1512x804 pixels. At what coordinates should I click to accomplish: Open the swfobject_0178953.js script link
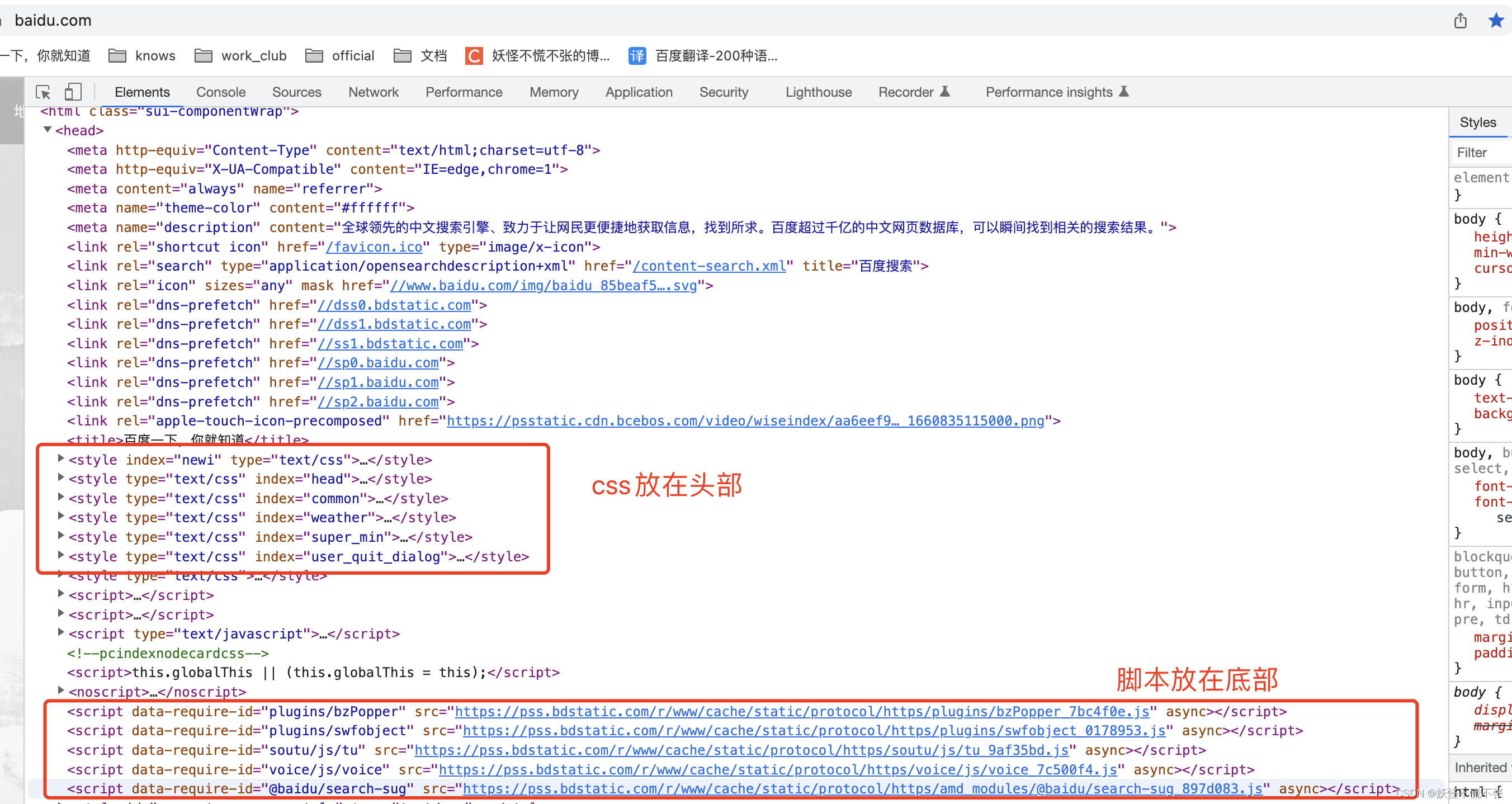(814, 731)
